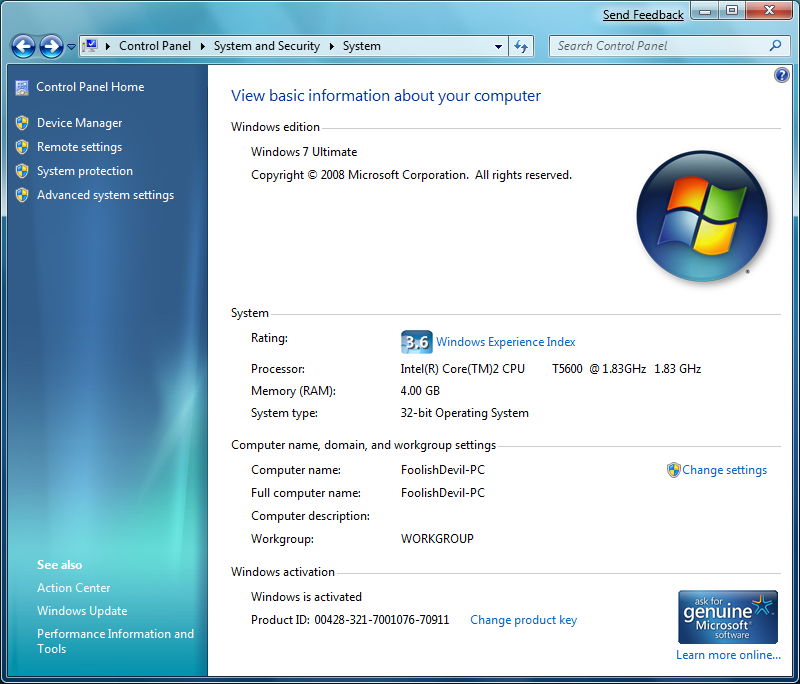Open Windows Update under See also
The height and width of the screenshot is (684, 800).
point(82,611)
